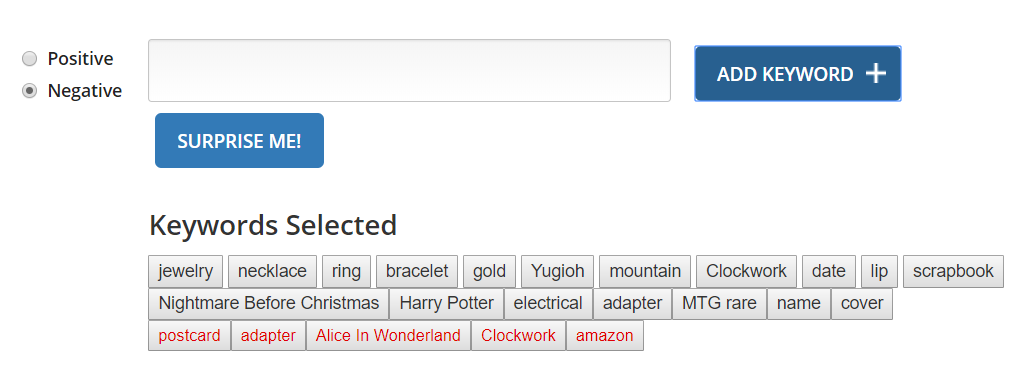Select the Positive radio button
The image size is (1022, 368).
click(x=29, y=59)
